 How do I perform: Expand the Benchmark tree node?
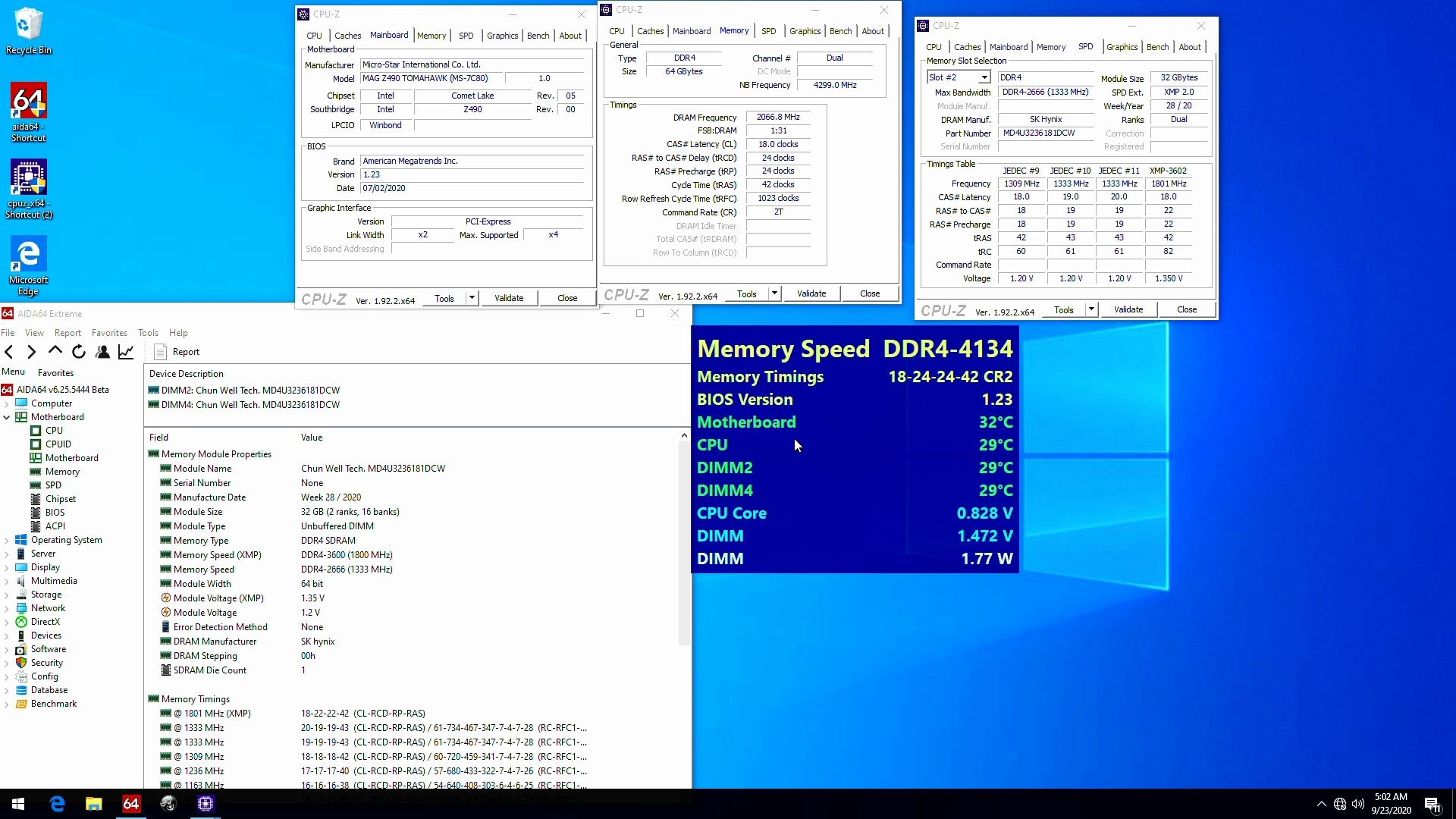(x=7, y=704)
